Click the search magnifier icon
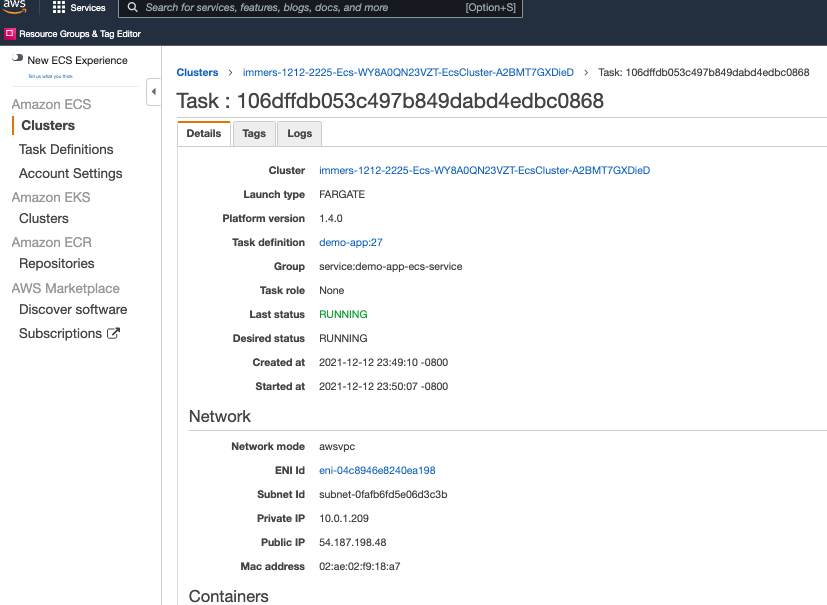Screen dimensions: 827x605 (x=132, y=7)
